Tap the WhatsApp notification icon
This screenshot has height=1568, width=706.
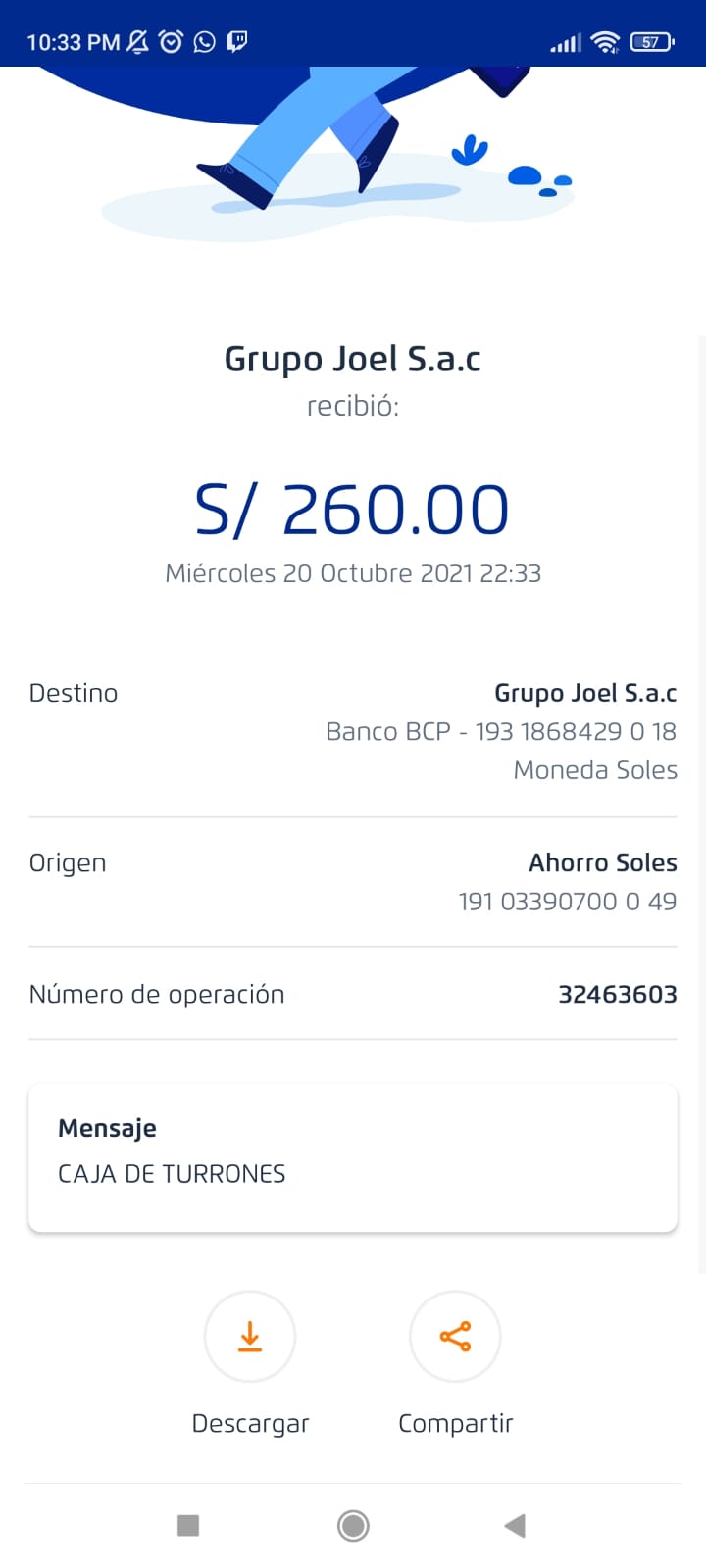[204, 42]
